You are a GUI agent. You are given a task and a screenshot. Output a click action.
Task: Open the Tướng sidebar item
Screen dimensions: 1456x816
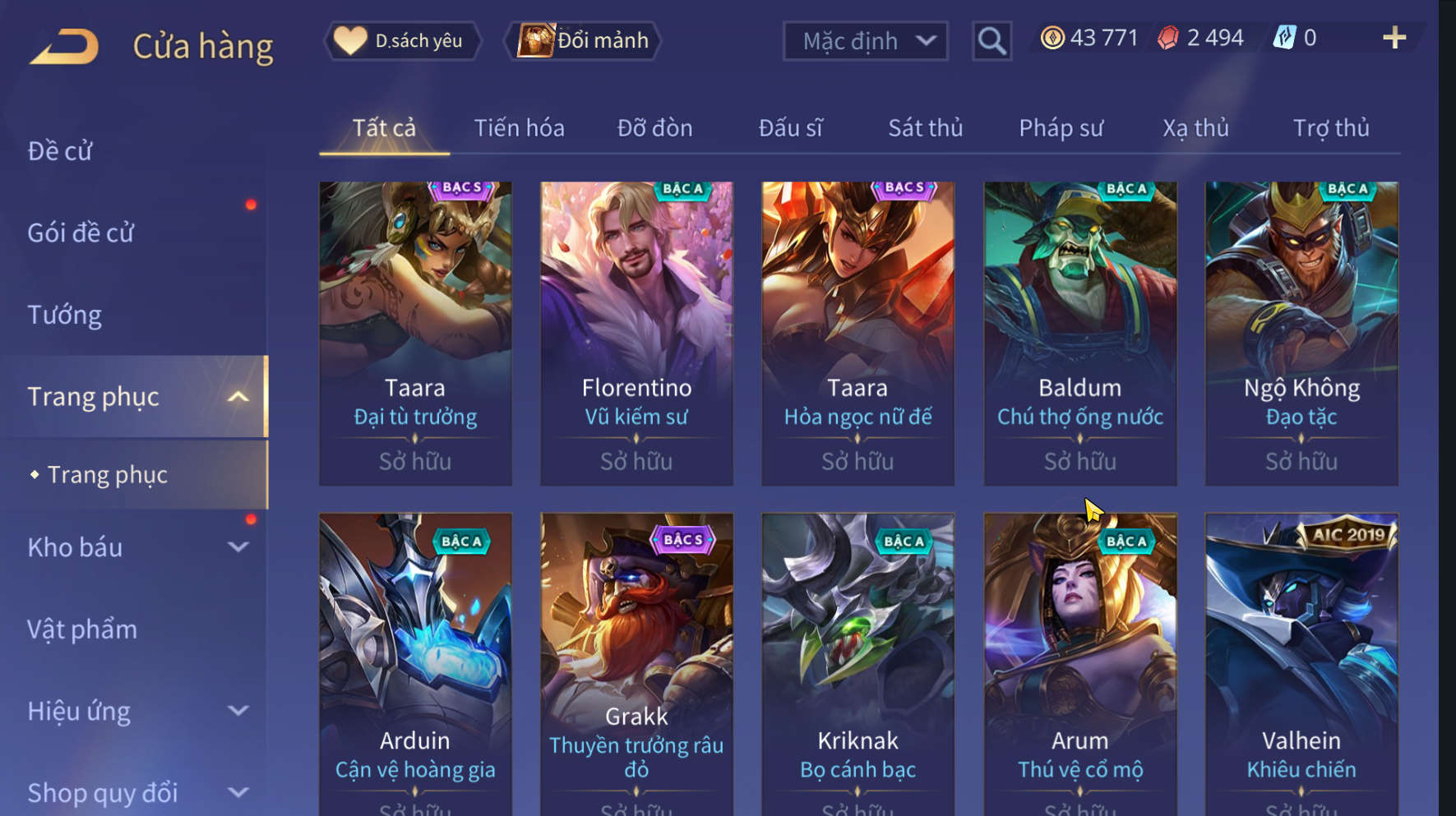65,315
